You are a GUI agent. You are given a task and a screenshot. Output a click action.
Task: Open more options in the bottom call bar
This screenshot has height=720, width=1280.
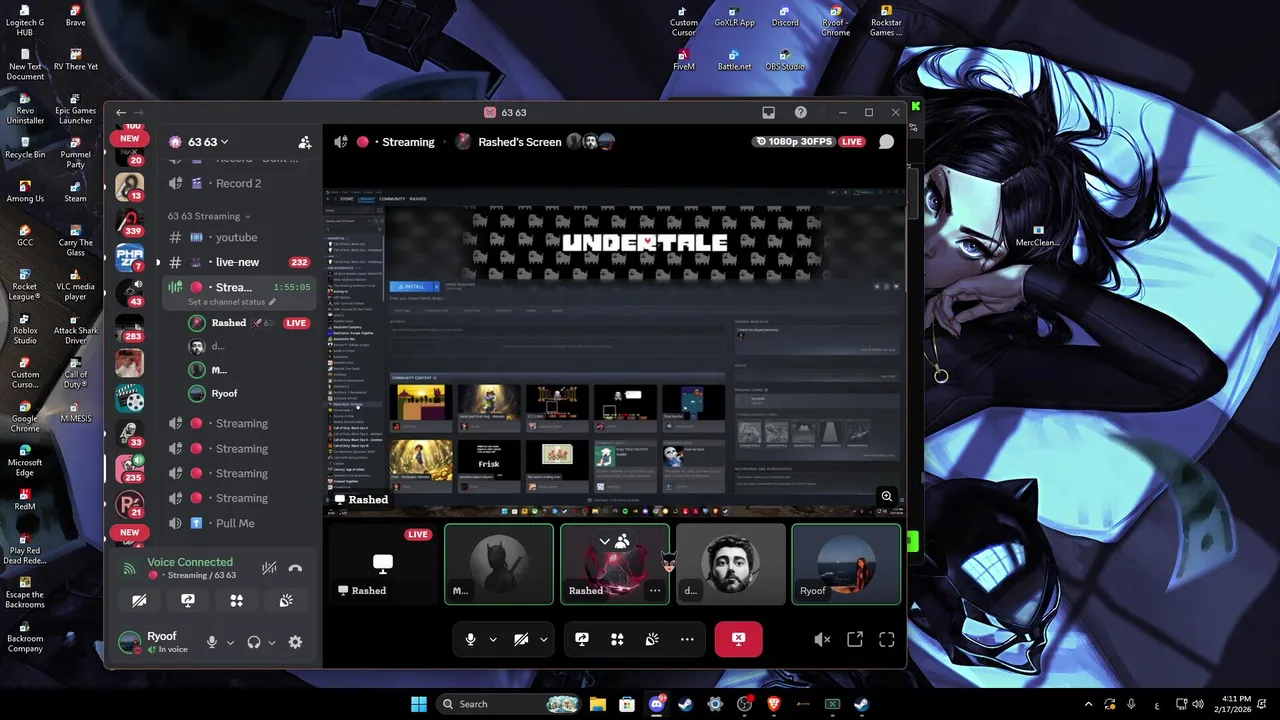(x=687, y=639)
